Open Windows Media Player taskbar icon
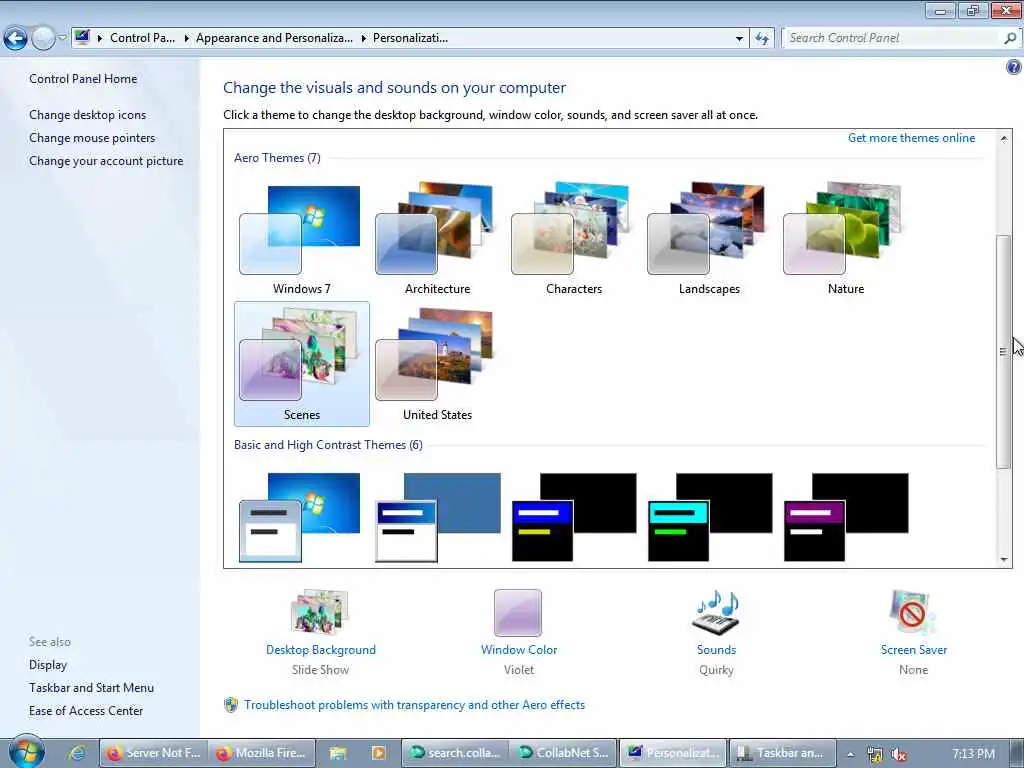The image size is (1024, 768). [378, 753]
